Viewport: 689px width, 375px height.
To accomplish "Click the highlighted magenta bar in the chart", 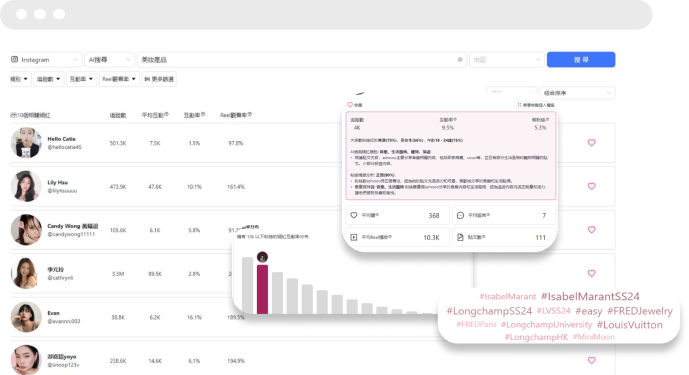I will 262,289.
